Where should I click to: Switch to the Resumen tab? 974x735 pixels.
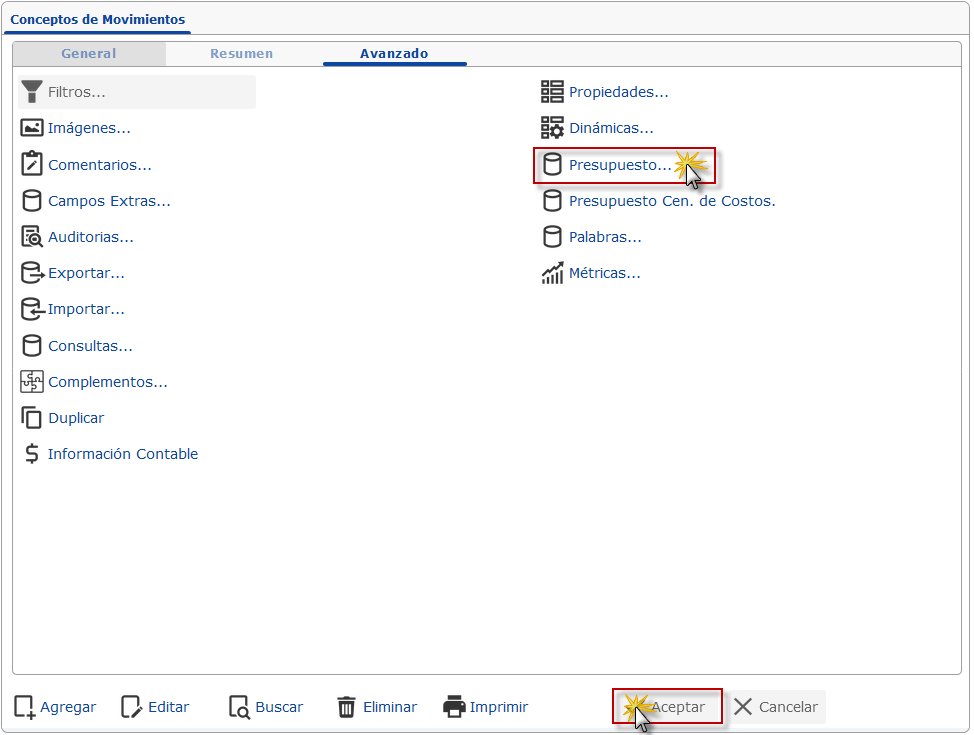pos(242,53)
